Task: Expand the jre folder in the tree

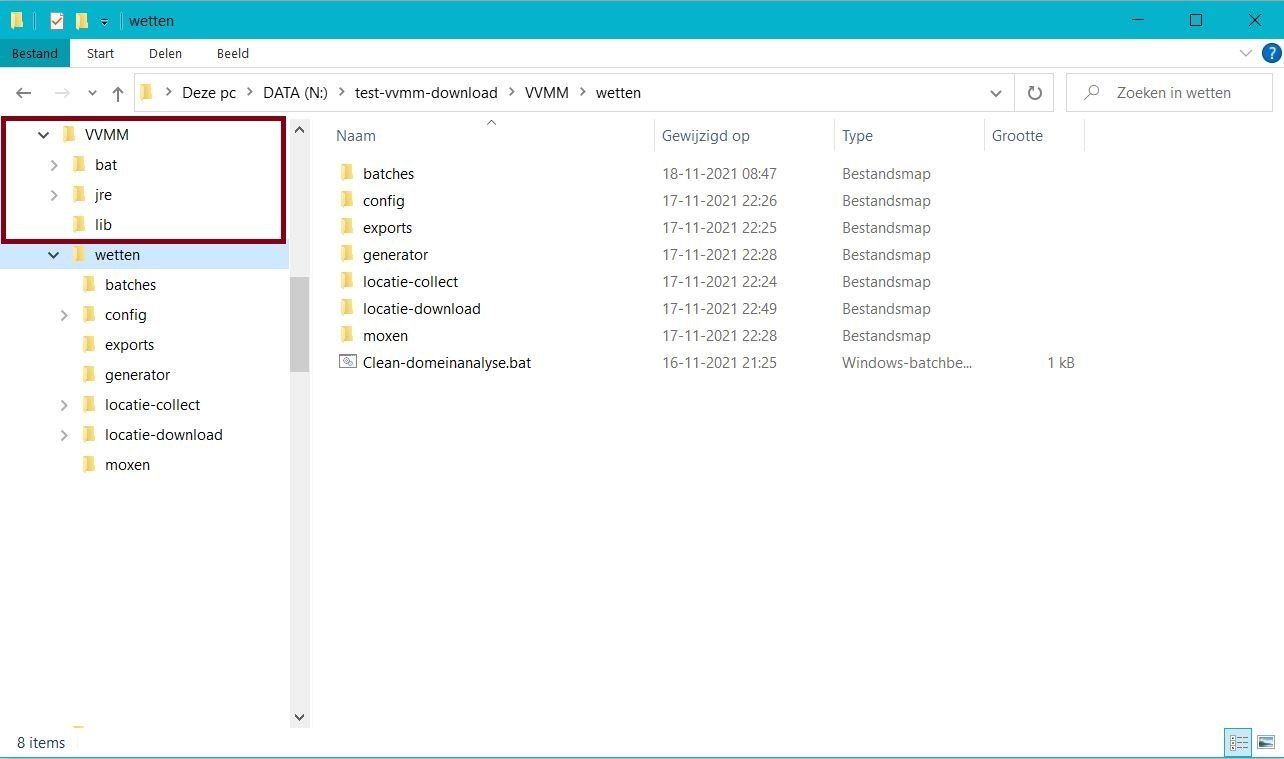Action: (x=54, y=195)
